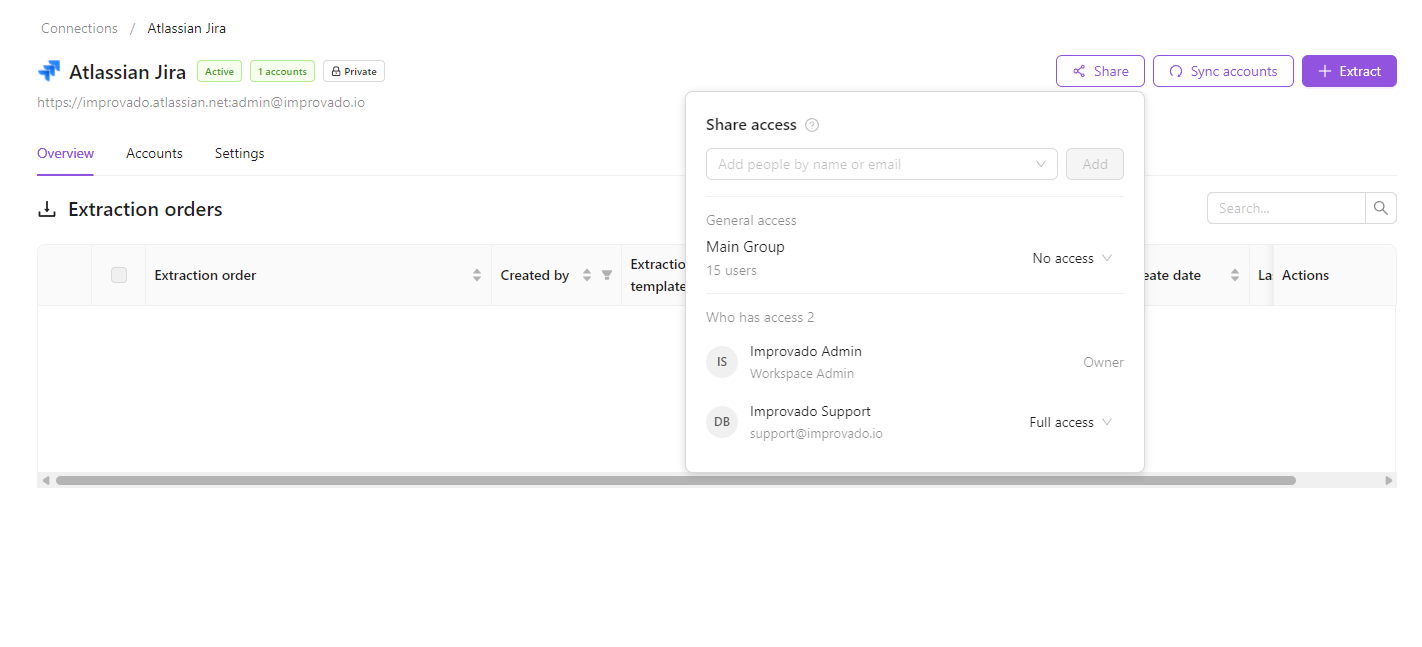Click the 15 users text
Image resolution: width=1422 pixels, height=647 pixels.
pos(731,270)
